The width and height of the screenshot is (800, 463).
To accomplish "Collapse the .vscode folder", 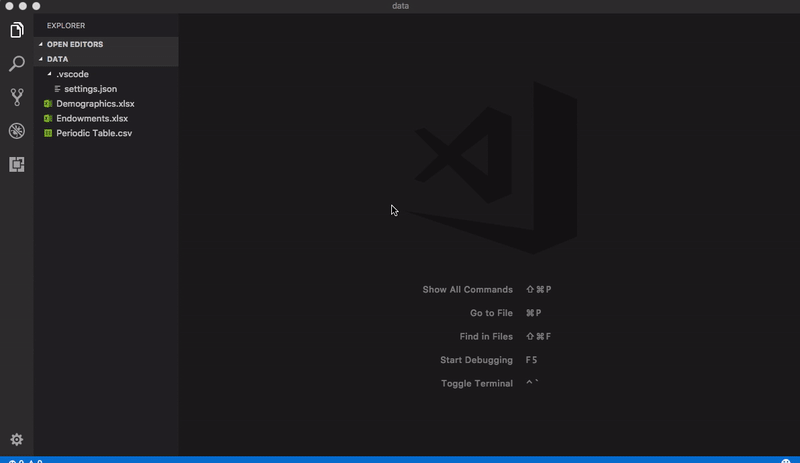I will [x=49, y=74].
